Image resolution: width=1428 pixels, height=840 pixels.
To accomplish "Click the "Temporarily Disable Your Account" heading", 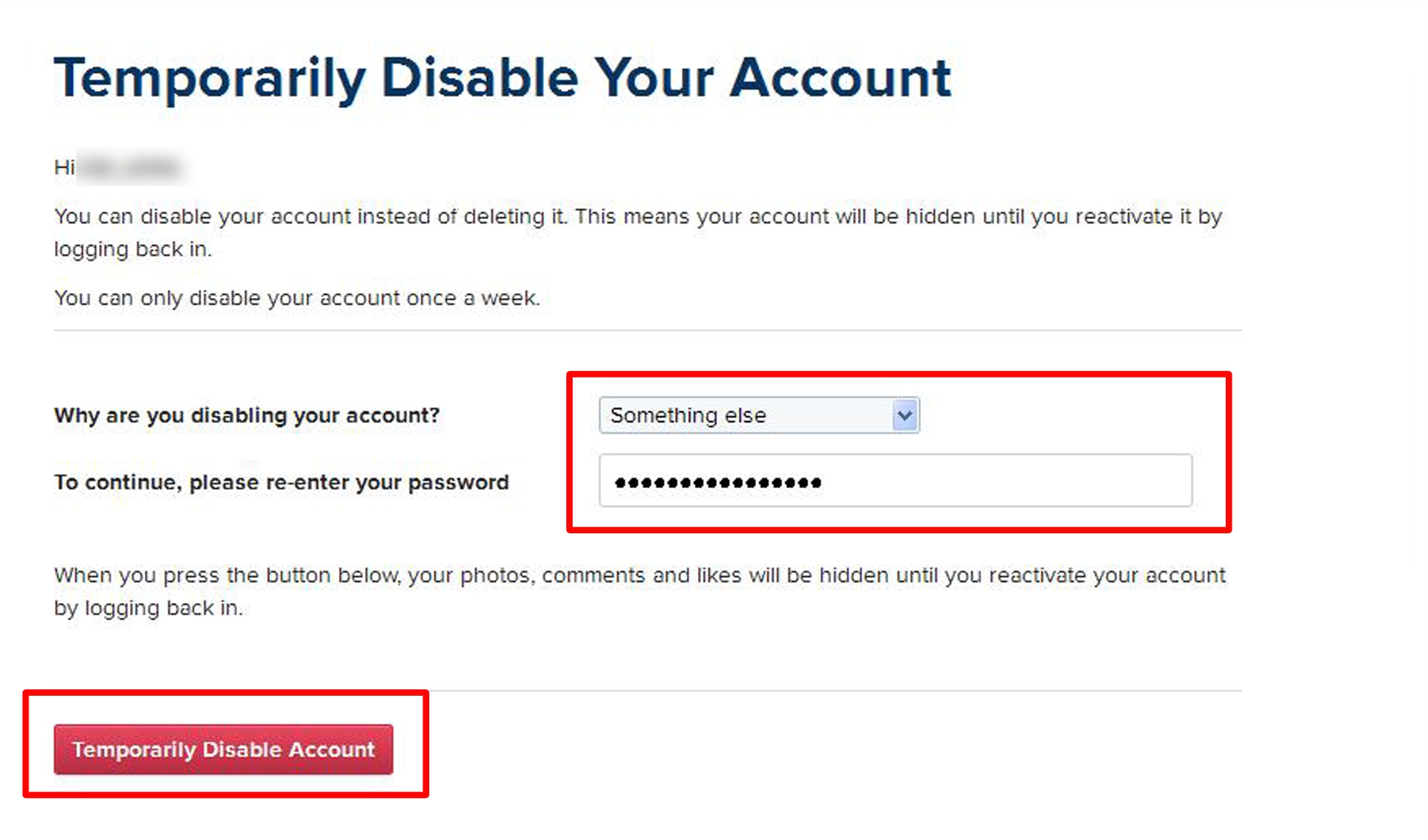I will (502, 78).
